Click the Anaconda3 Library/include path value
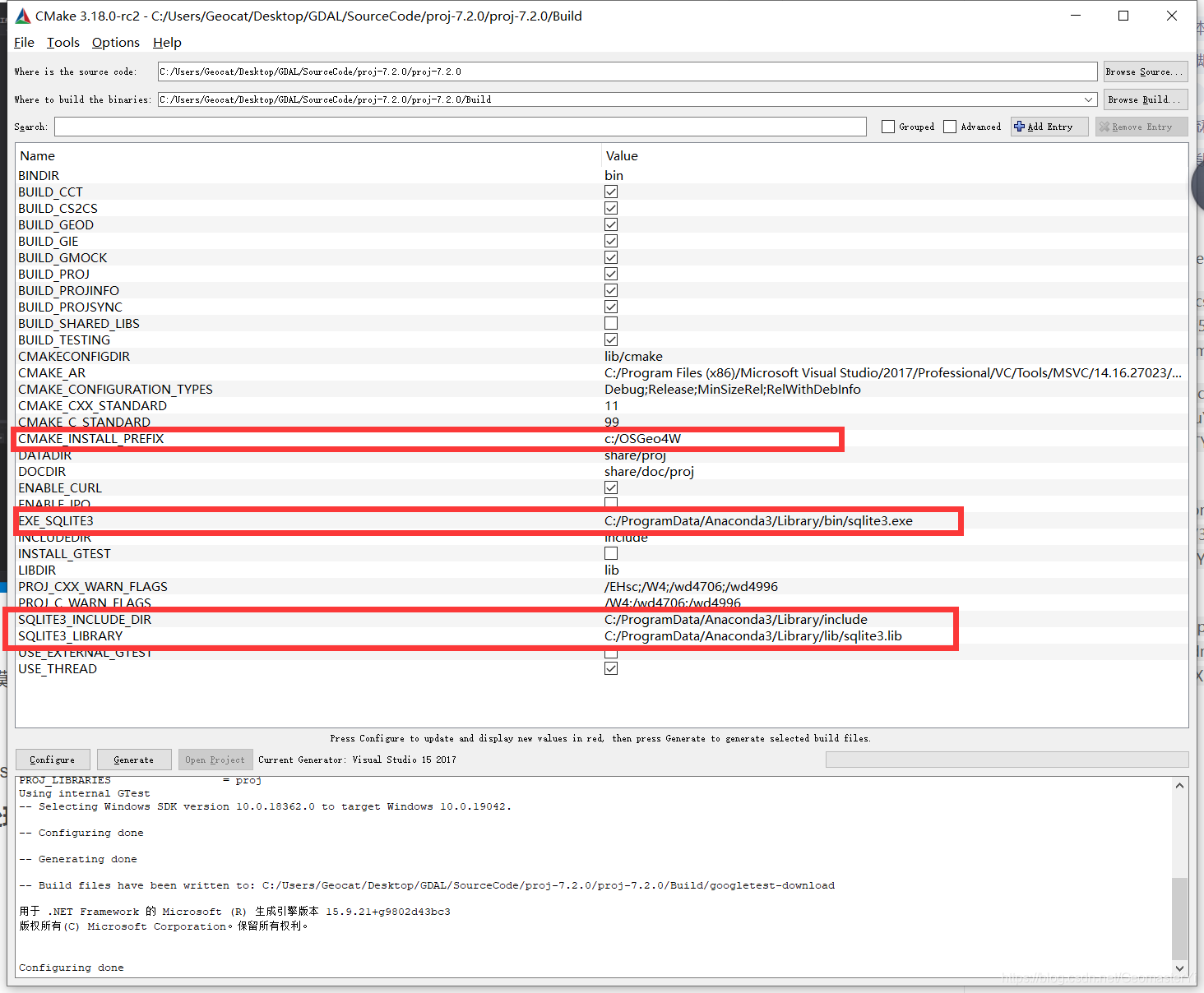Image resolution: width=1204 pixels, height=993 pixels. pyautogui.click(x=736, y=619)
